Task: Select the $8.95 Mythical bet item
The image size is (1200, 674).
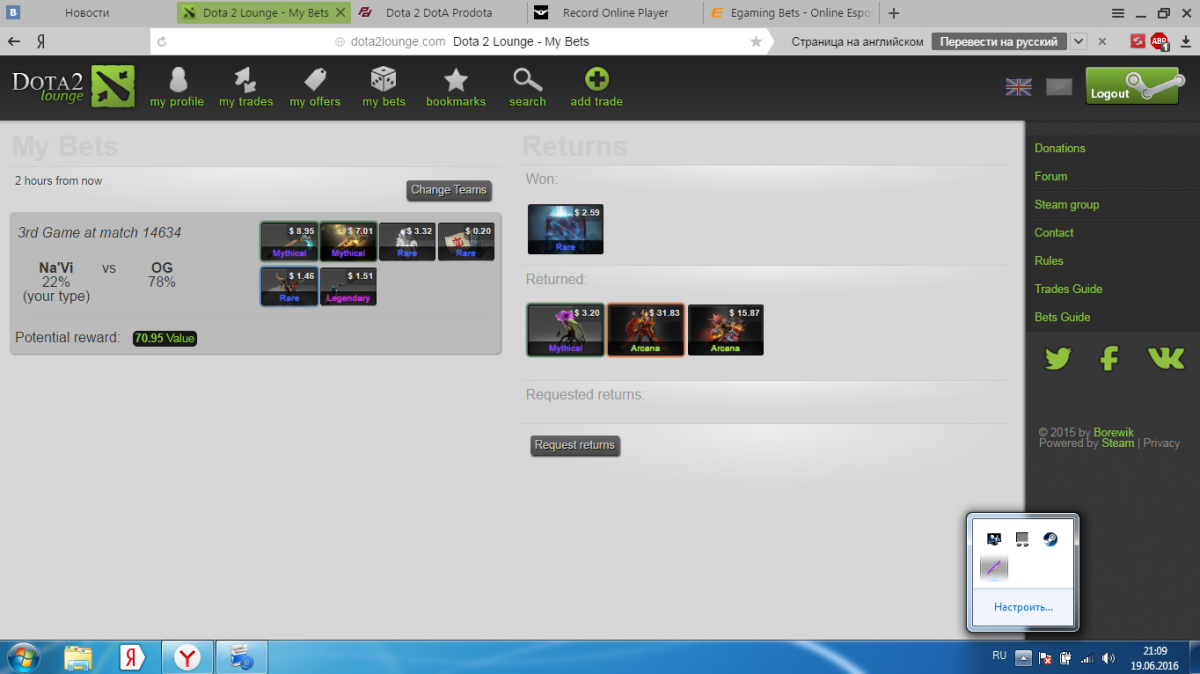Action: pos(289,241)
